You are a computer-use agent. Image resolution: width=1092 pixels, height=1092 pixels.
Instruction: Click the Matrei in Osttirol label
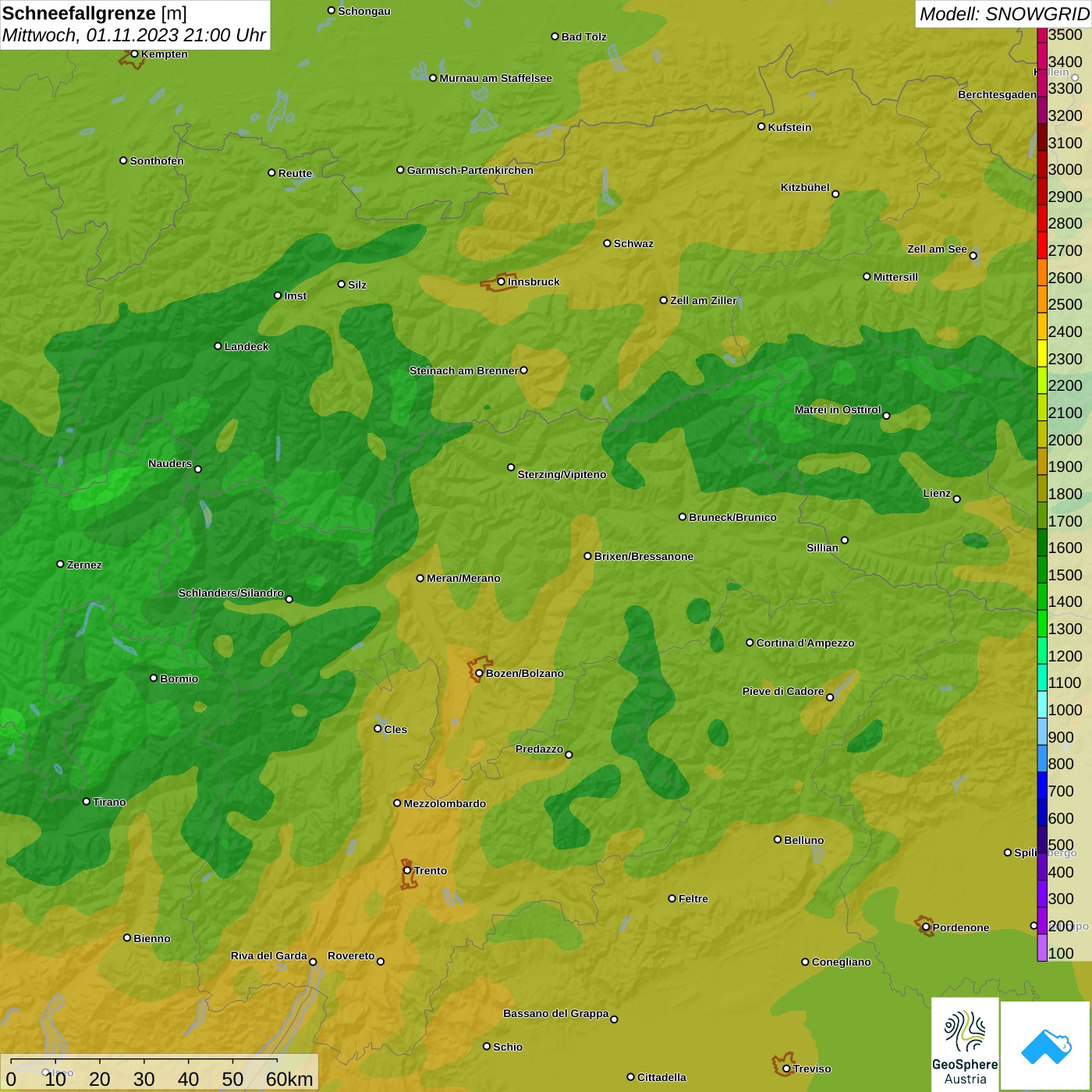pos(838,409)
